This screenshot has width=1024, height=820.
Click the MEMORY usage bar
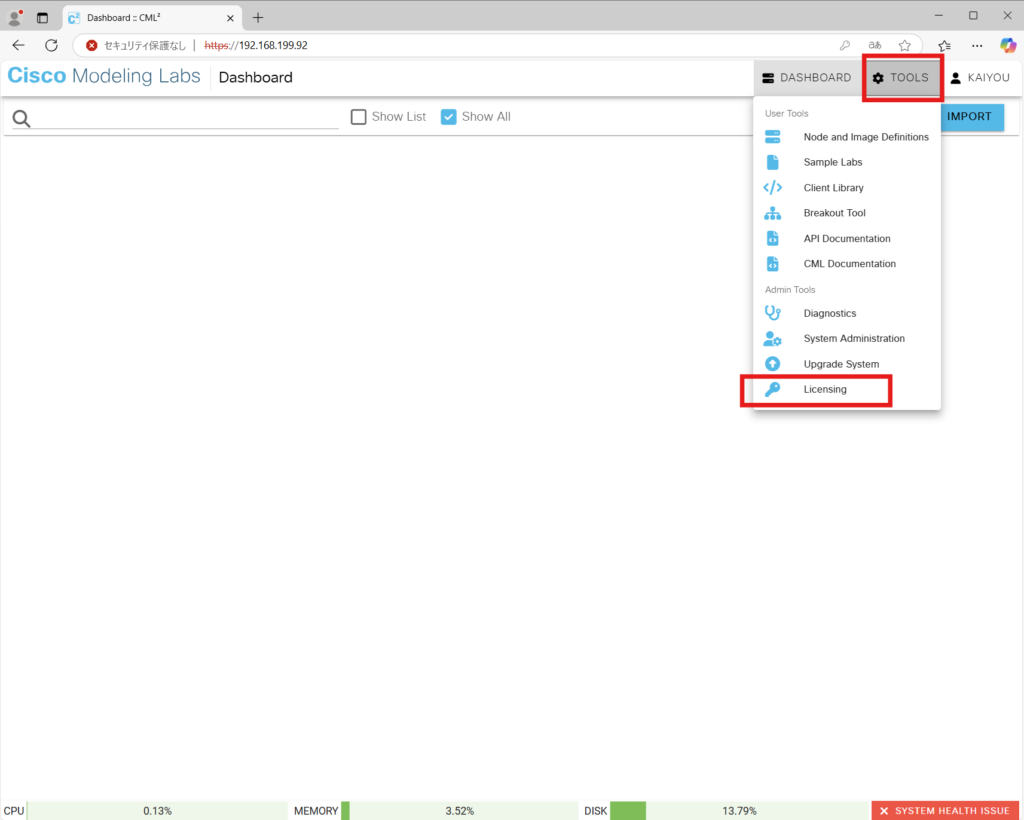pyautogui.click(x=460, y=811)
